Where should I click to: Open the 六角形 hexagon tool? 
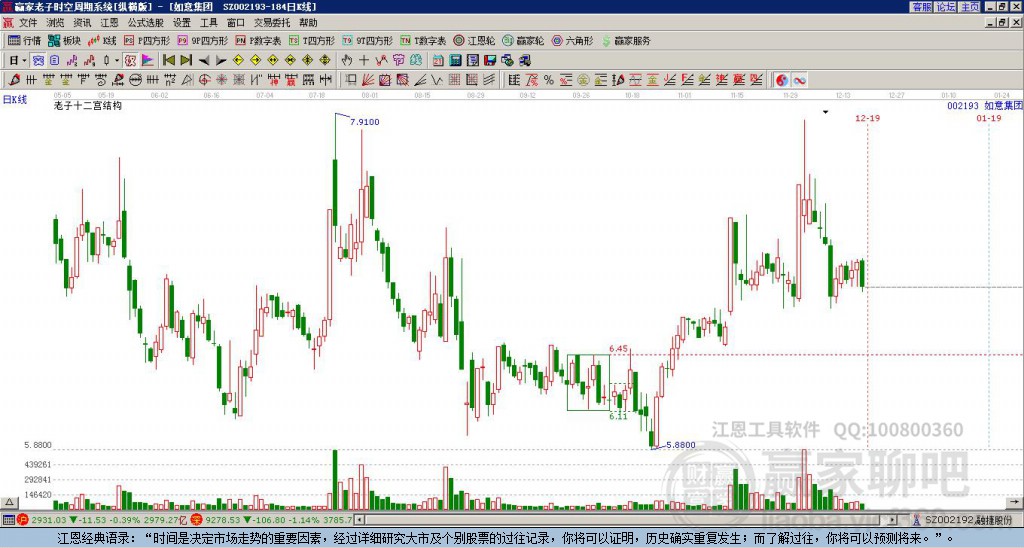pyautogui.click(x=572, y=40)
